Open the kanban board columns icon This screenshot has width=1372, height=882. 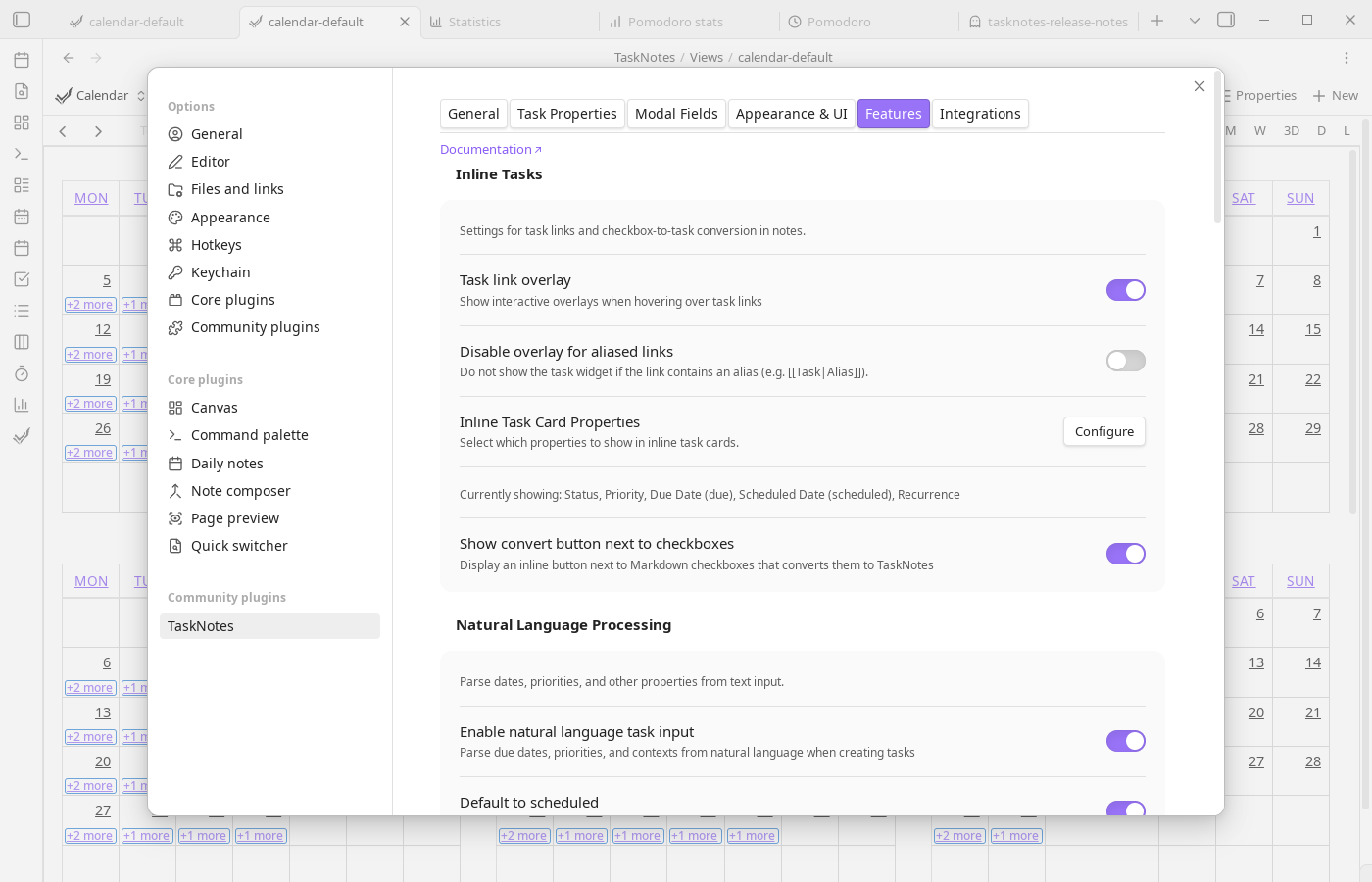22,341
